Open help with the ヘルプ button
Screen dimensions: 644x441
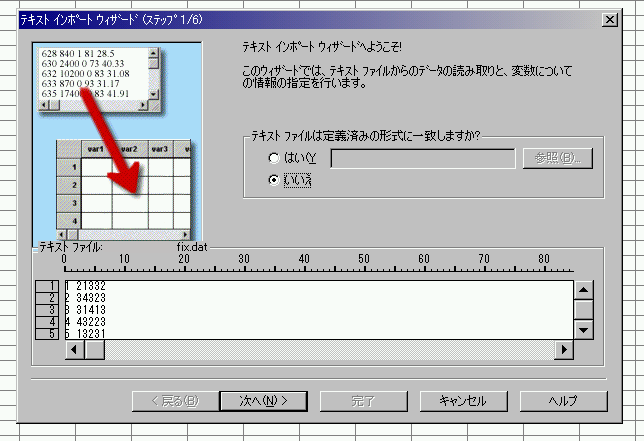563,400
